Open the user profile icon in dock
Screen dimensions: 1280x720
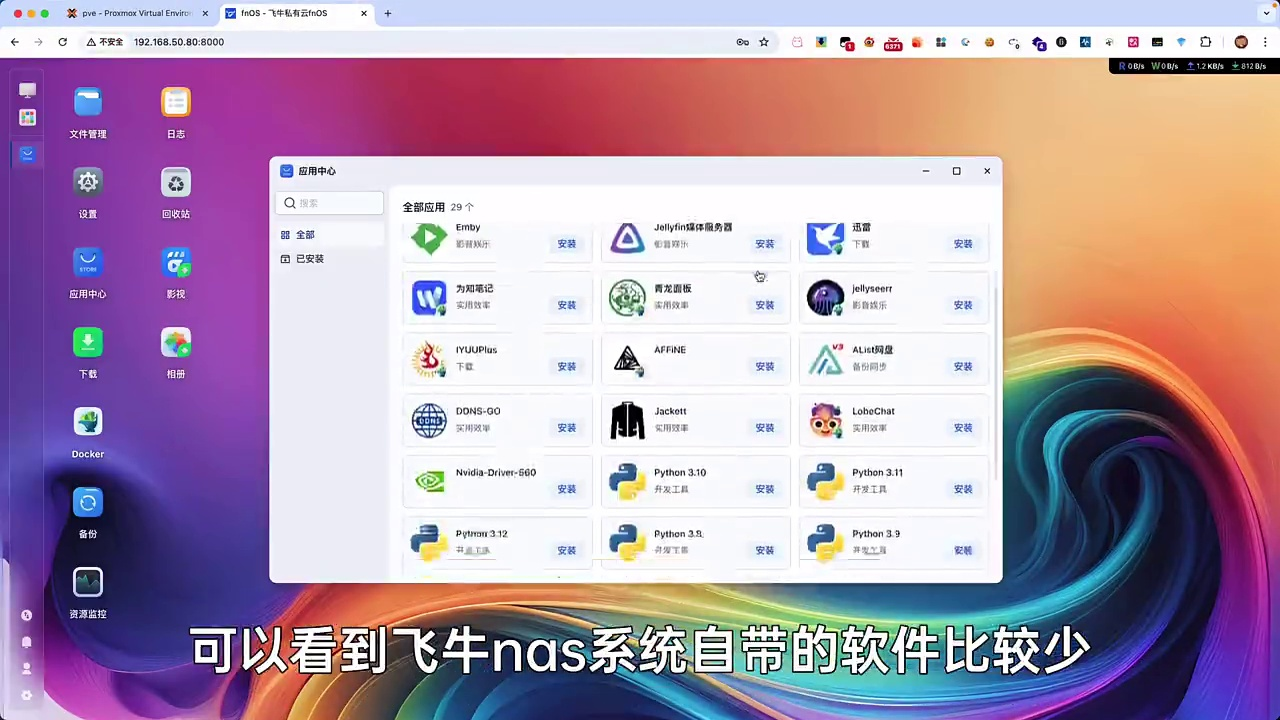pyautogui.click(x=27, y=668)
